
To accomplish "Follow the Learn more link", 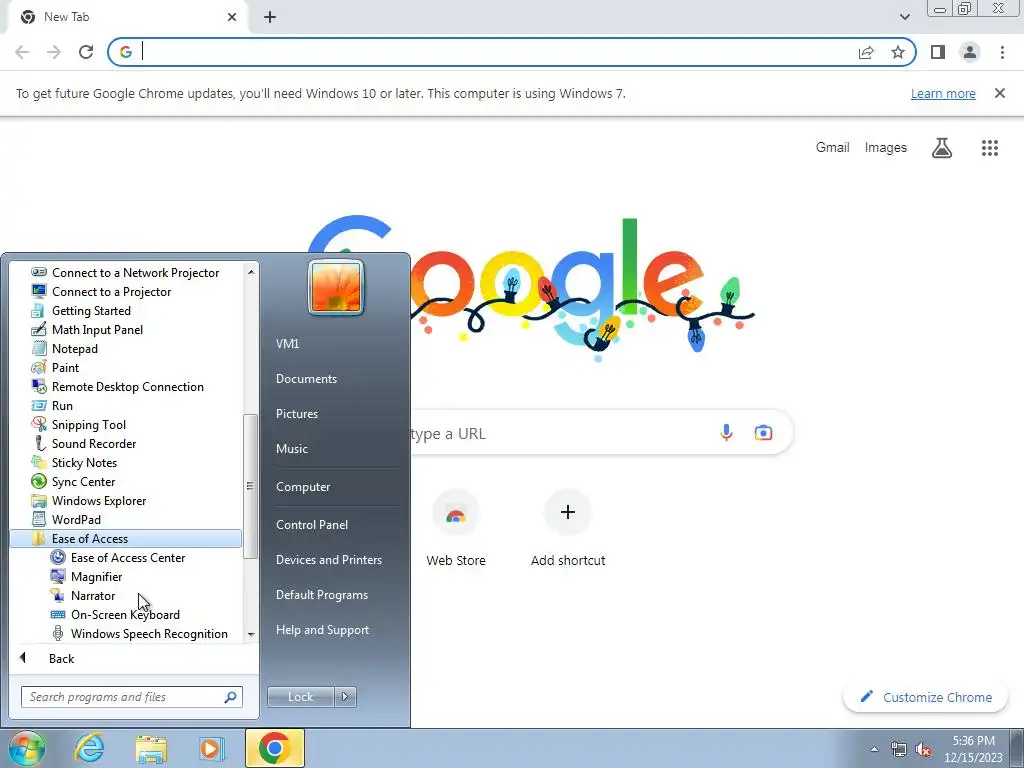I will pyautogui.click(x=943, y=93).
